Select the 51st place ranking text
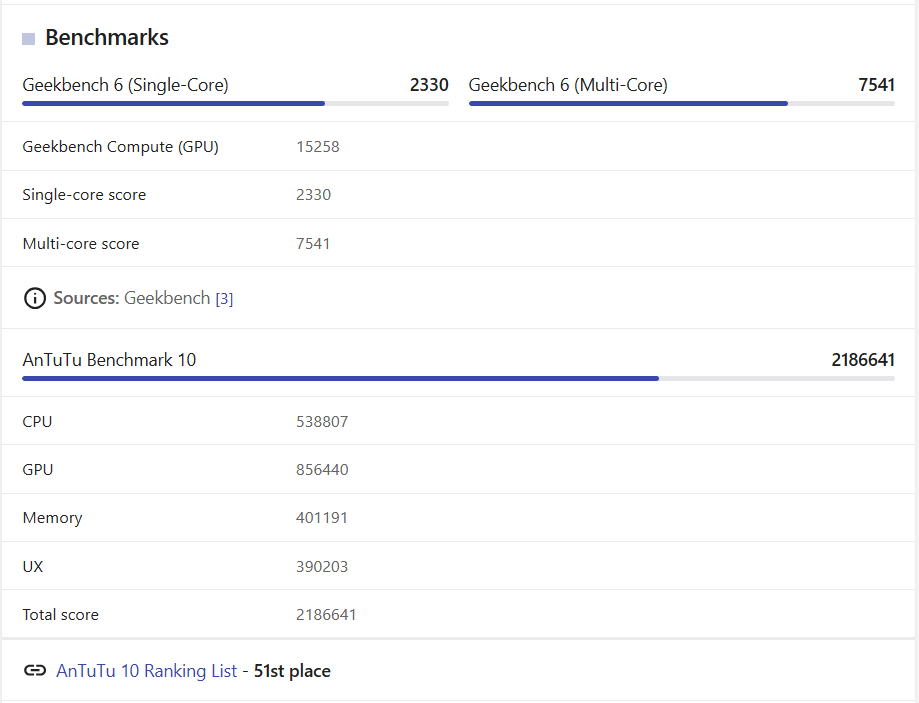The width and height of the screenshot is (919, 703). (292, 671)
